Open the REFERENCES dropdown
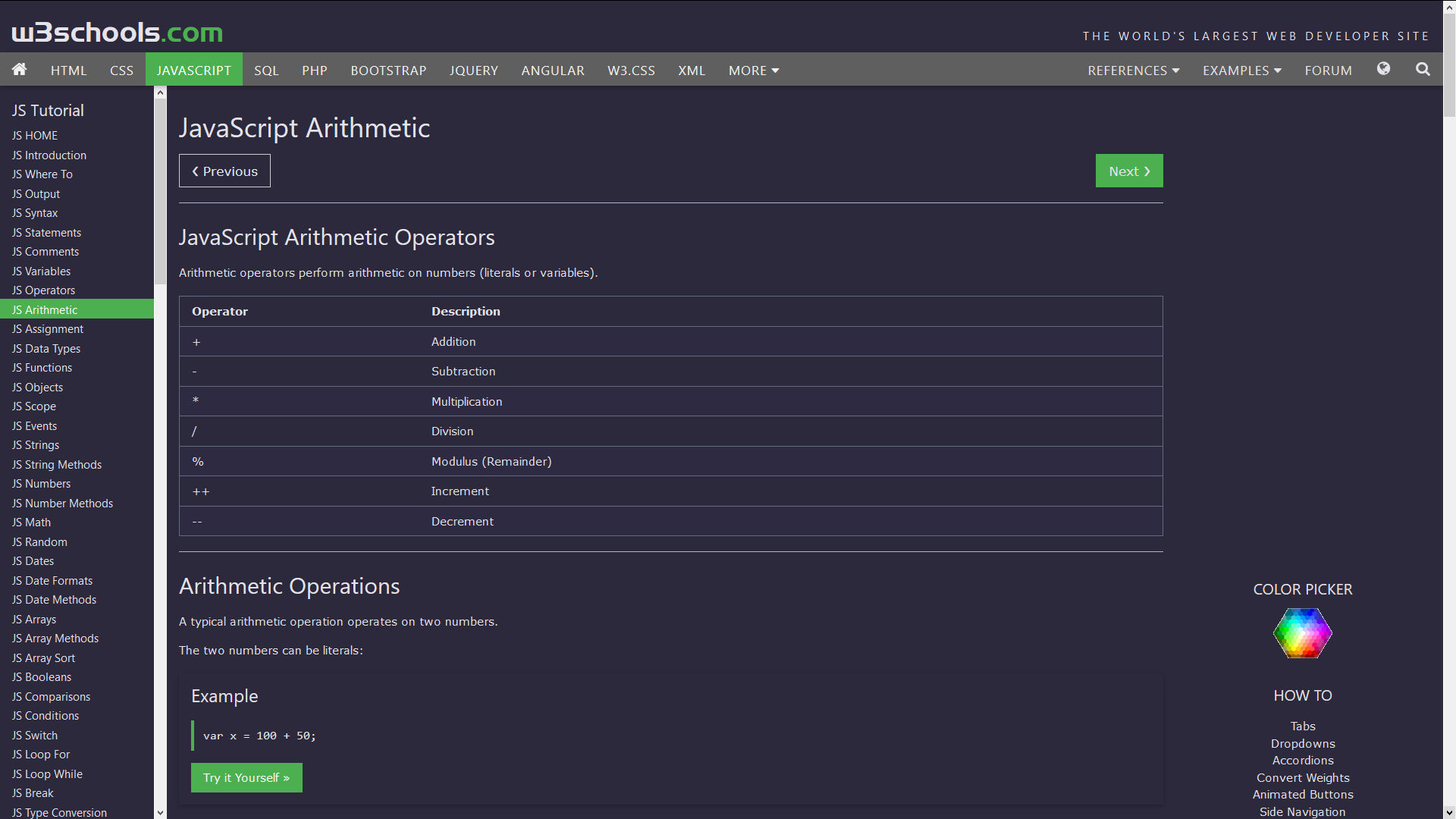The height and width of the screenshot is (819, 1456). [1133, 70]
